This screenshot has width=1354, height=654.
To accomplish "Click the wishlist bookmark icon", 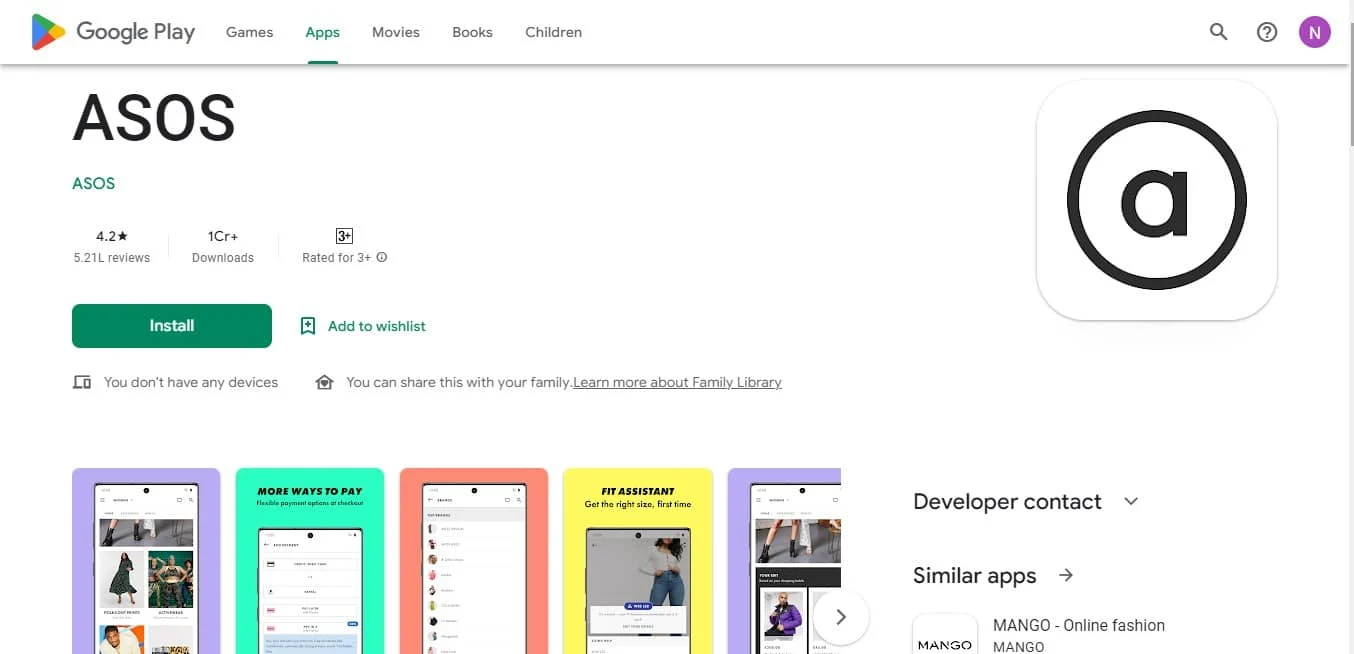I will pos(308,326).
